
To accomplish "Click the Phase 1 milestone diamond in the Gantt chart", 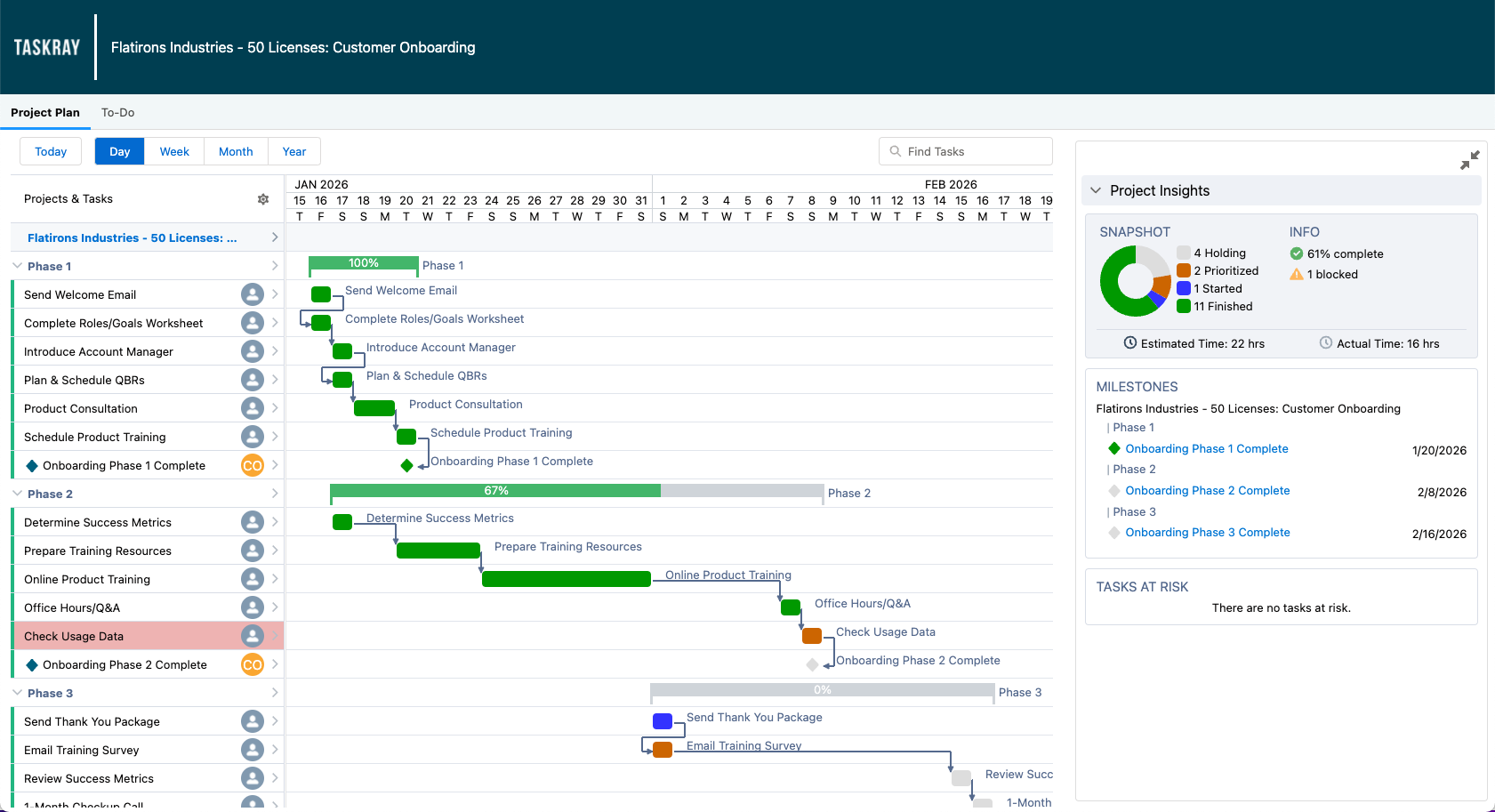I will 406,465.
